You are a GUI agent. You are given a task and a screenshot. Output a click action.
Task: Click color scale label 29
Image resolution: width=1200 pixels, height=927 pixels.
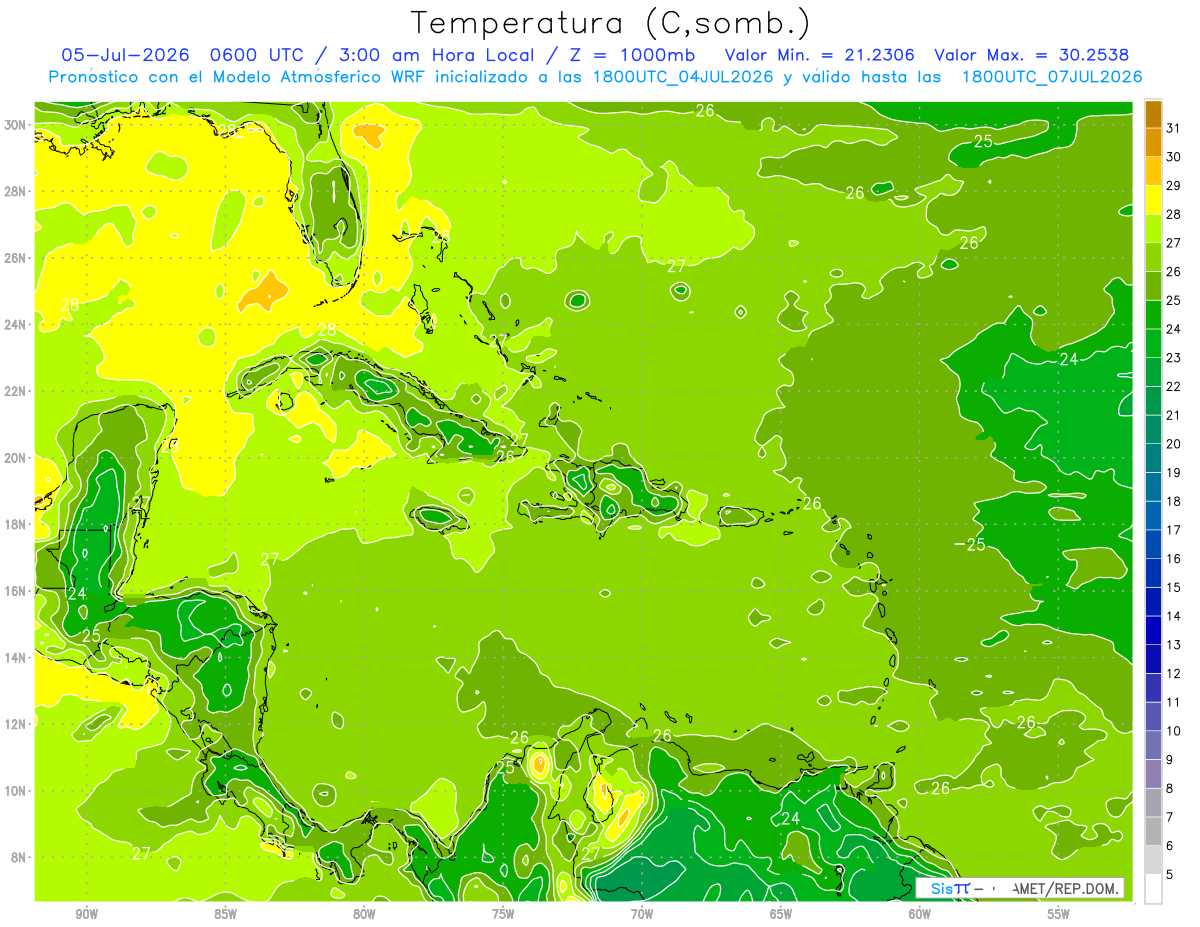(1174, 185)
